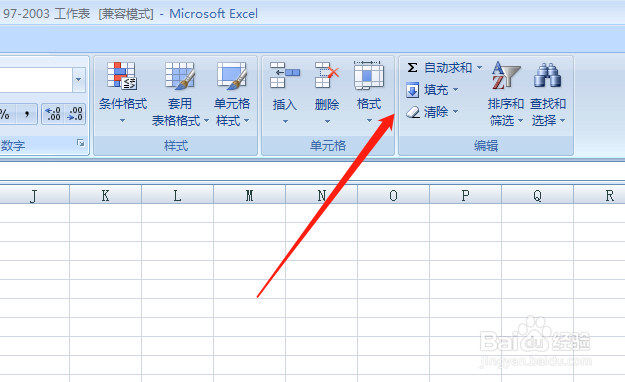
Task: Click the number format input box
Action: (36, 79)
